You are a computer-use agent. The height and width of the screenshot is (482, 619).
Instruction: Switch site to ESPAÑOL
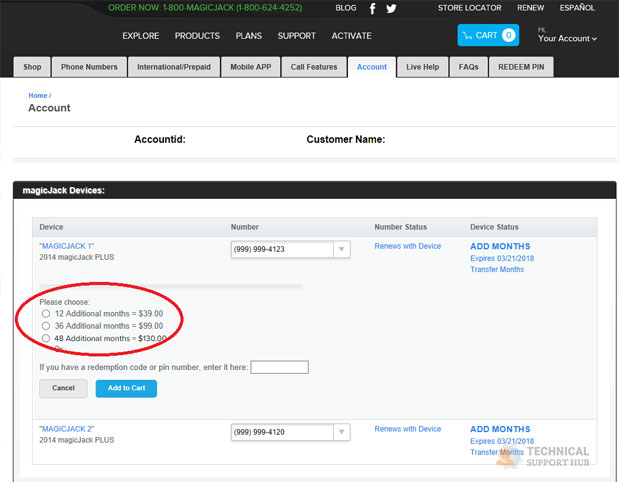coord(577,8)
